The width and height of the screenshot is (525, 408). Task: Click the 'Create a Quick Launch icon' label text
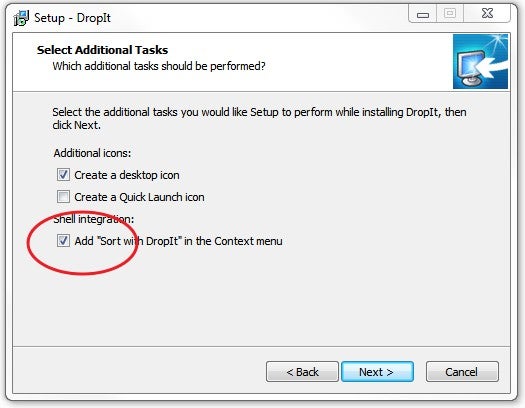(139, 197)
